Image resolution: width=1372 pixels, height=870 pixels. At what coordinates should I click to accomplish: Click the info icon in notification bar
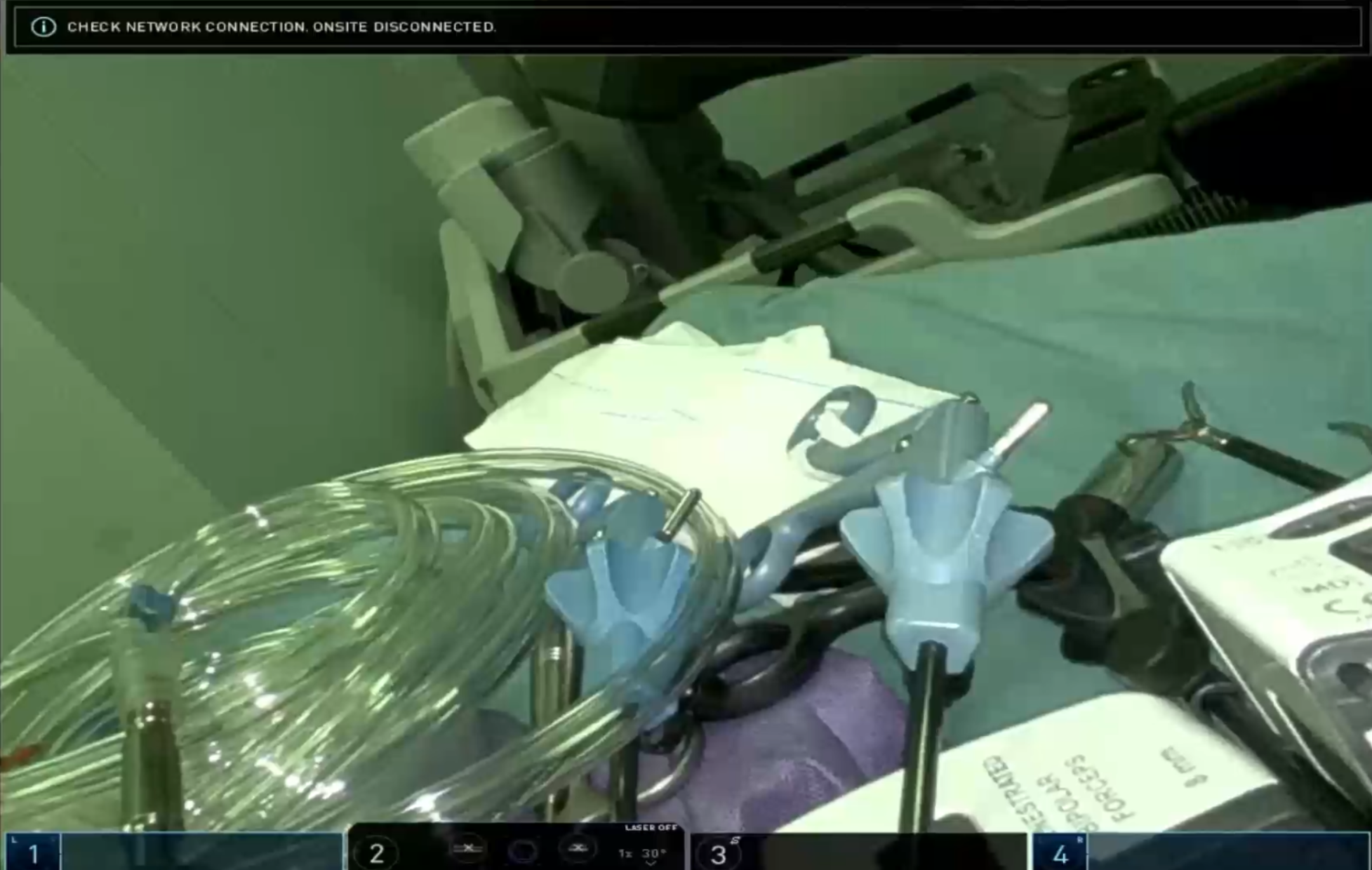click(44, 27)
